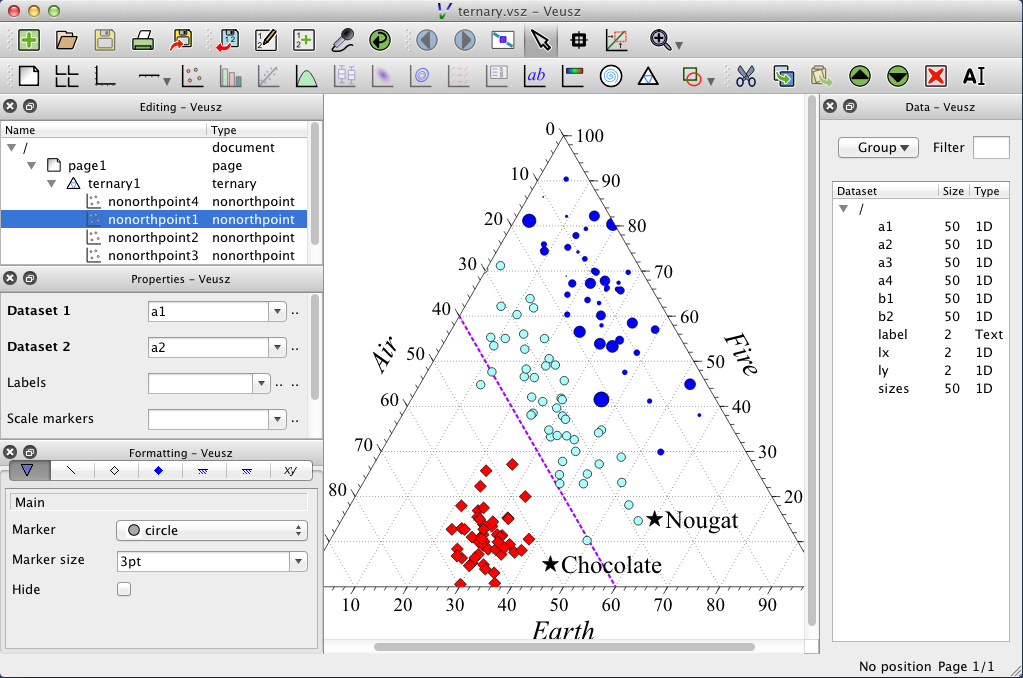The height and width of the screenshot is (678, 1023).
Task: Click the dataset Filter field
Action: [991, 147]
